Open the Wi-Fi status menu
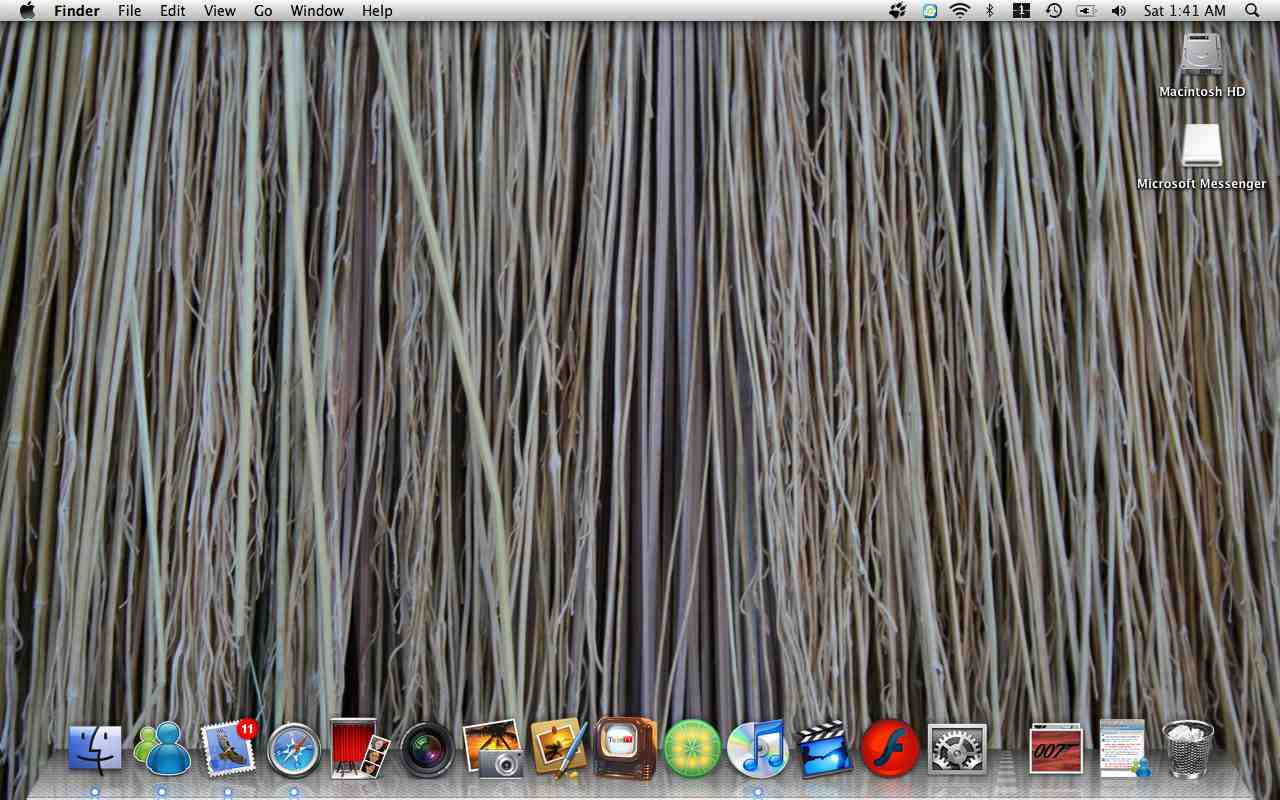 pos(960,11)
